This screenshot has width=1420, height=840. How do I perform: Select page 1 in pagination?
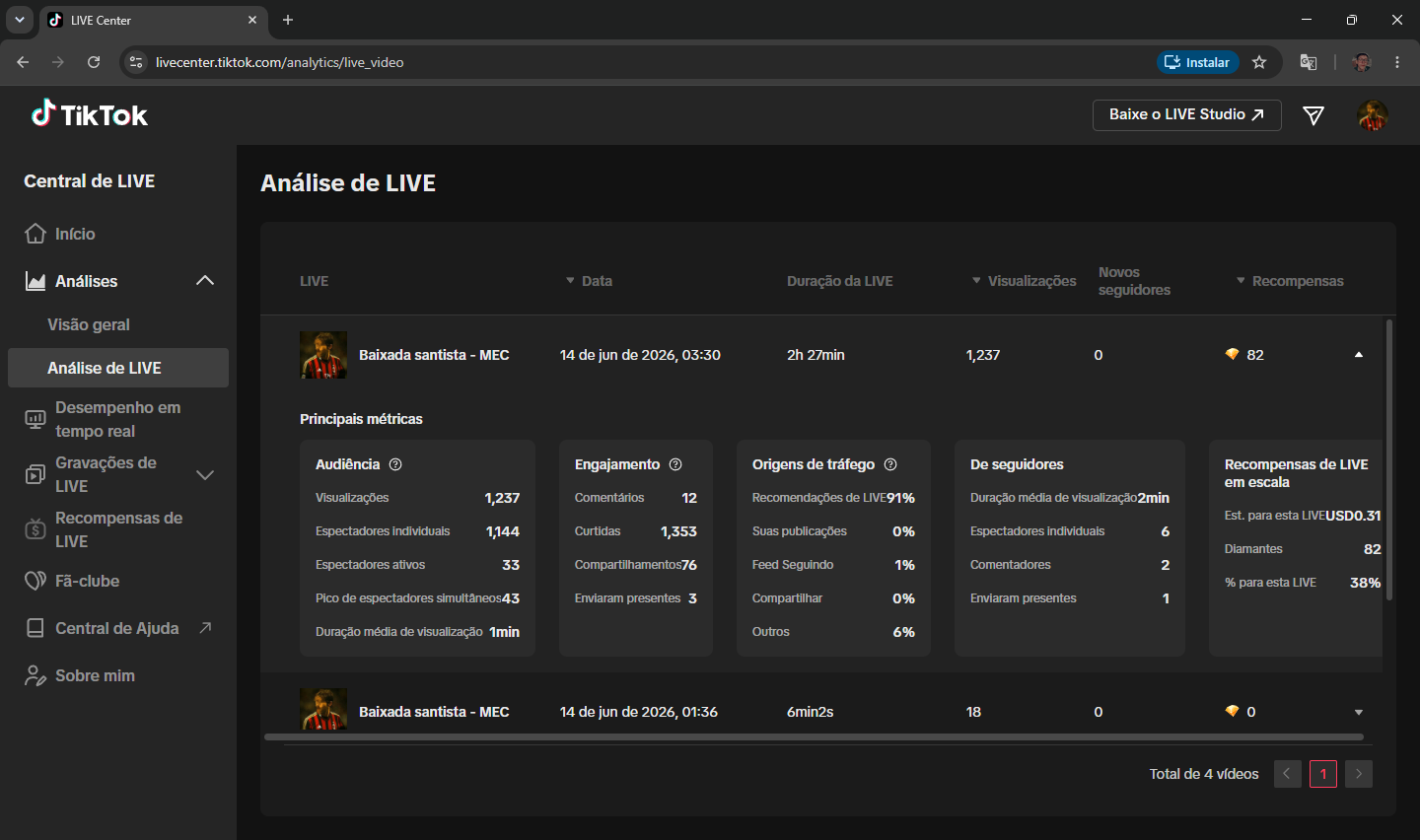(x=1323, y=774)
